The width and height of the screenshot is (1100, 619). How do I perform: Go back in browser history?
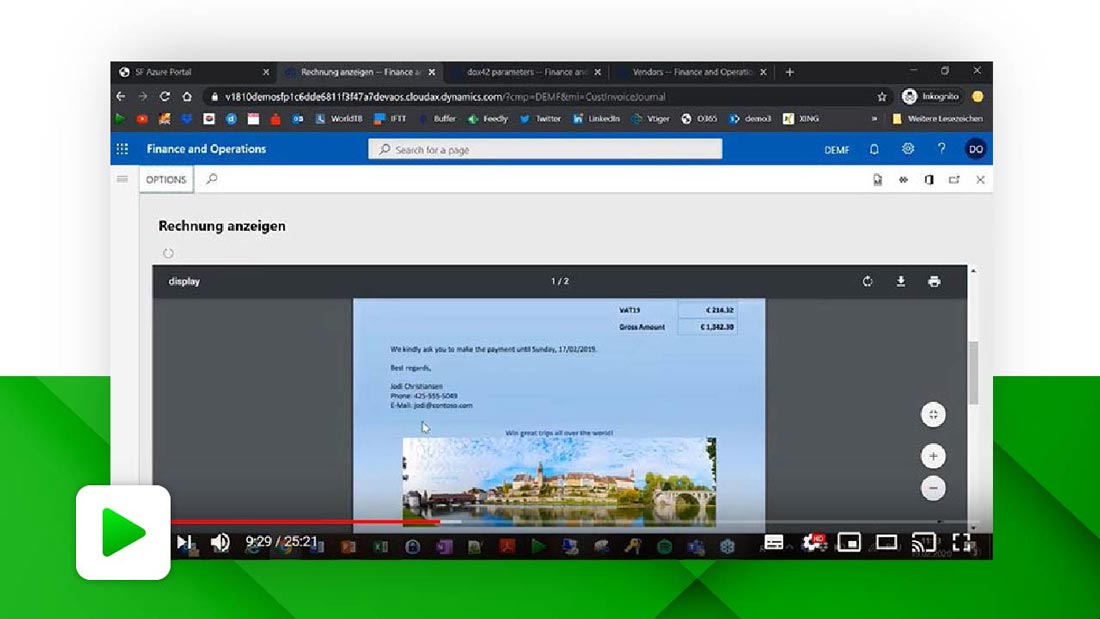121,97
